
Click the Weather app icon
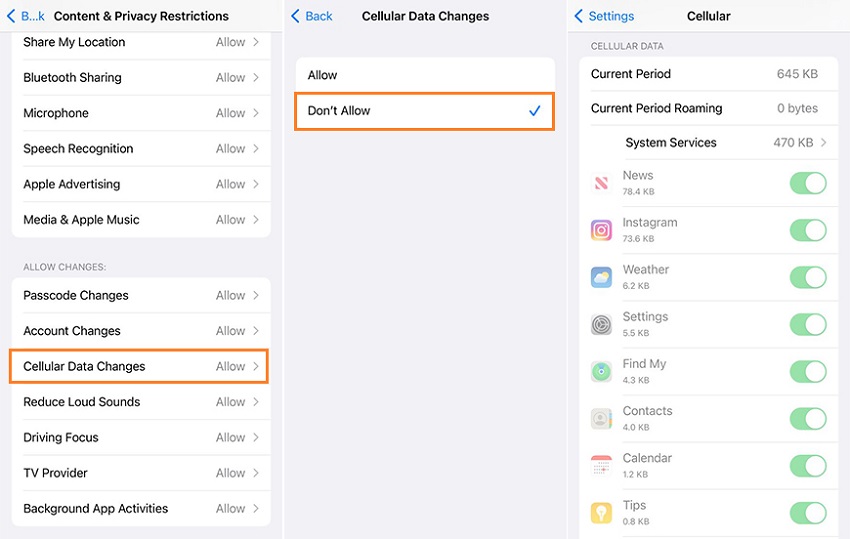tap(601, 277)
